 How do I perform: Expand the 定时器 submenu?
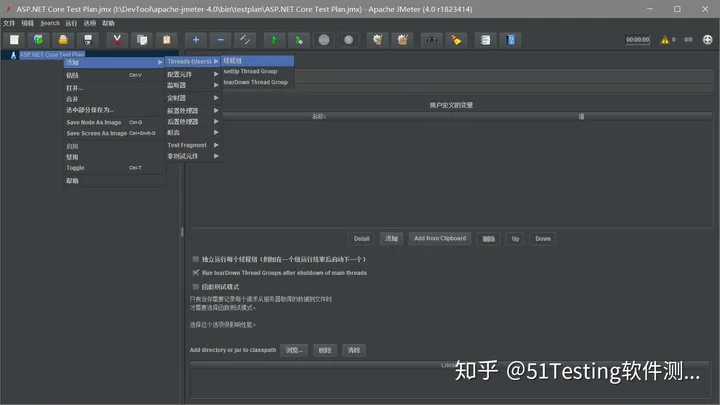193,98
